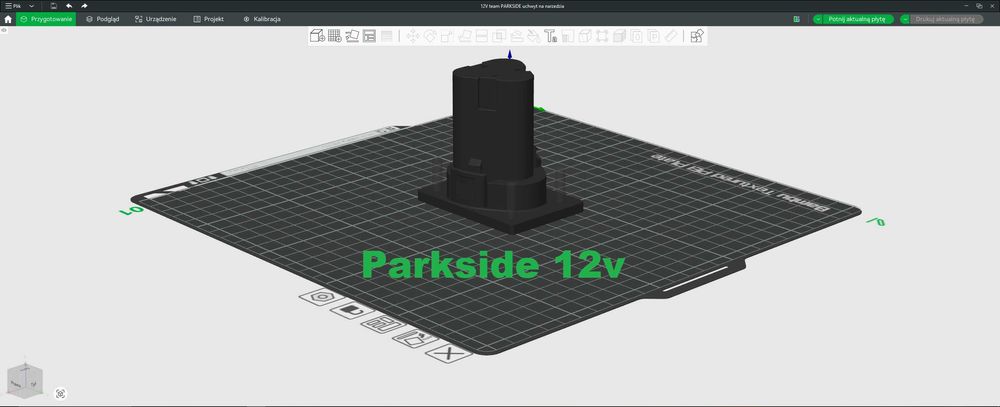Click the plate's lock icon

(352, 311)
